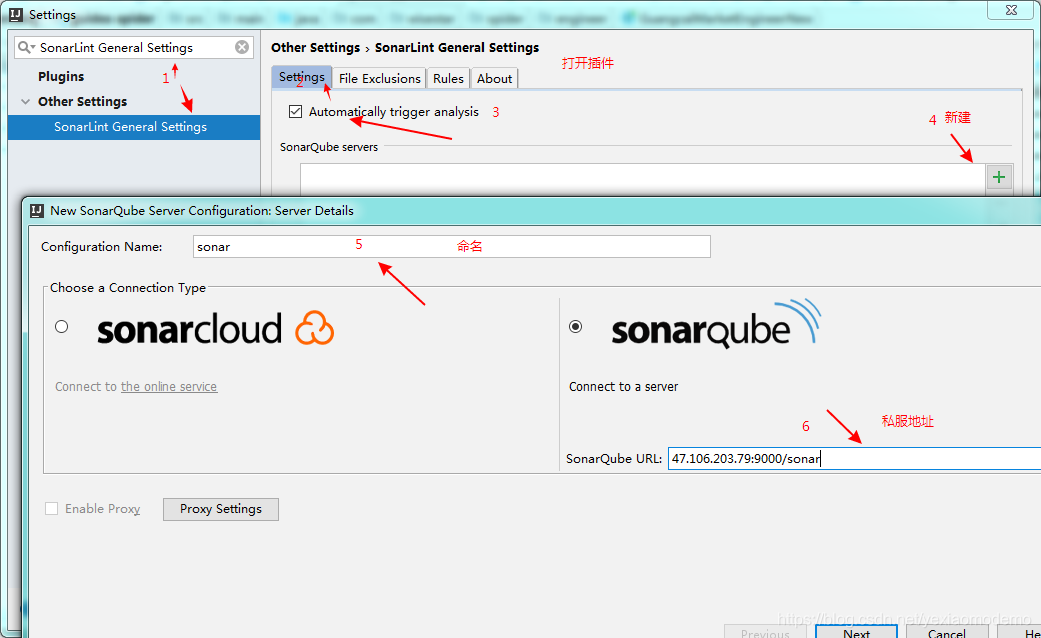Click Other Settings breadcrumb text
The image size is (1041, 638).
[315, 48]
